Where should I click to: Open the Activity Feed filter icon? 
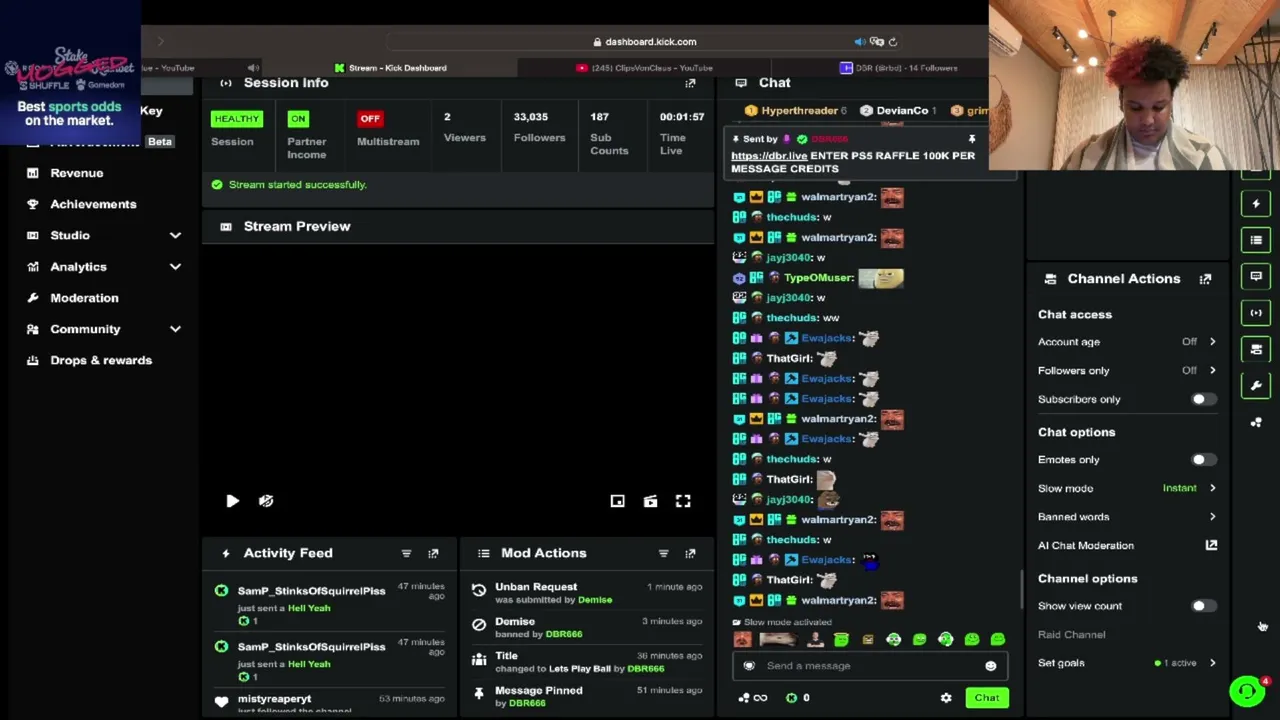click(406, 553)
